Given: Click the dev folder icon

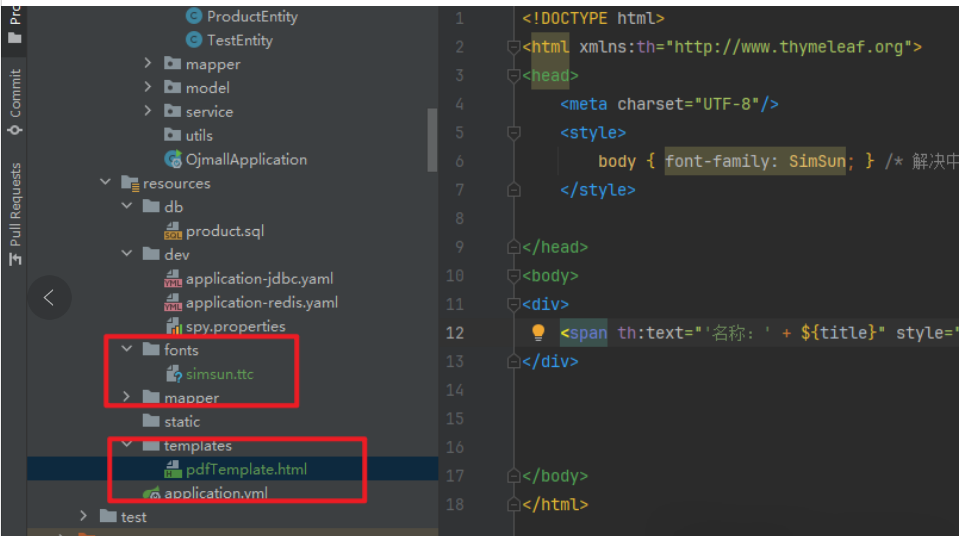Looking at the screenshot, I should pyautogui.click(x=151, y=254).
